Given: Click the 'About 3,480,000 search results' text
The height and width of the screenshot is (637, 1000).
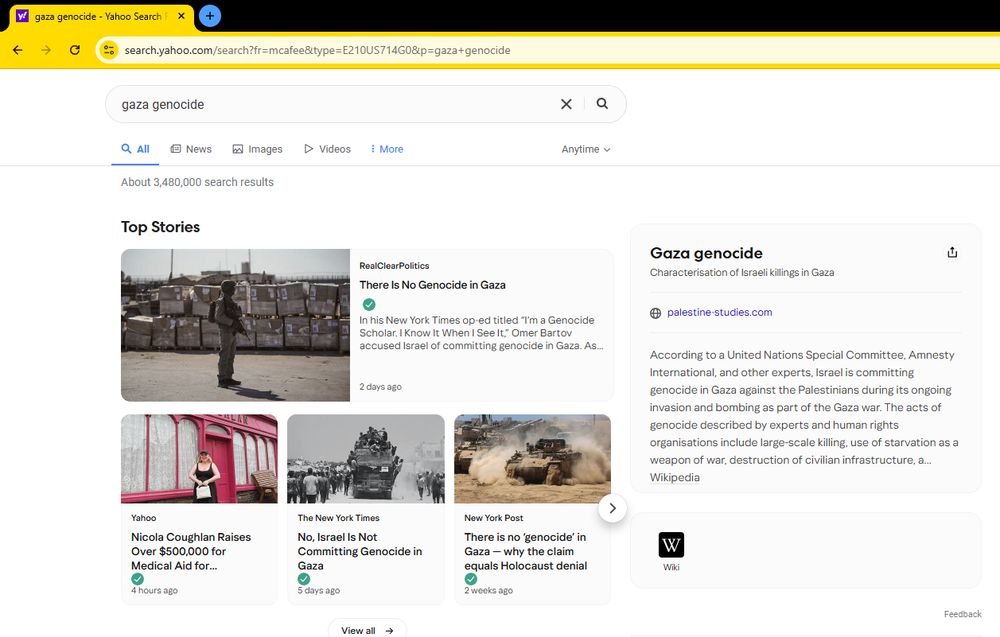Looking at the screenshot, I should (197, 182).
